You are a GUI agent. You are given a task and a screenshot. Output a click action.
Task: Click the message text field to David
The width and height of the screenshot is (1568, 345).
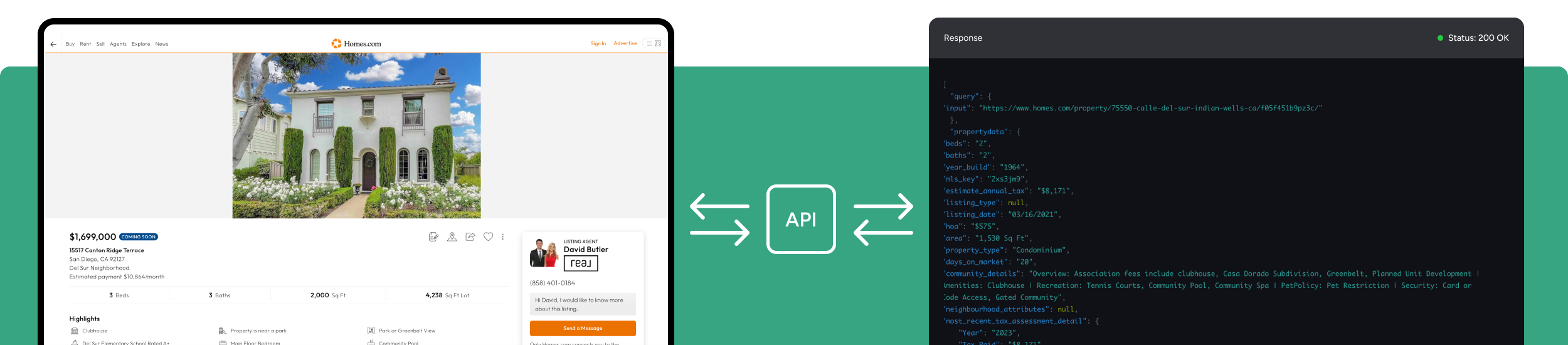582,304
